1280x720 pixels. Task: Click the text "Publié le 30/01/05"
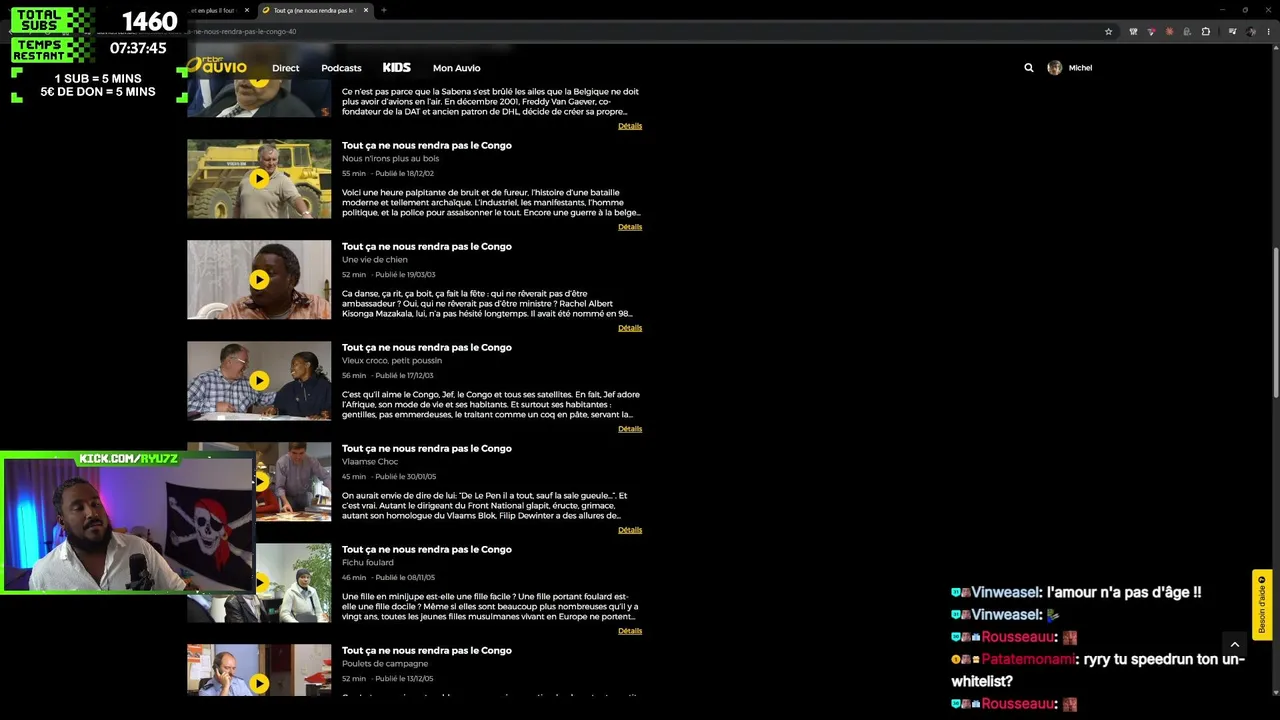click(405, 477)
